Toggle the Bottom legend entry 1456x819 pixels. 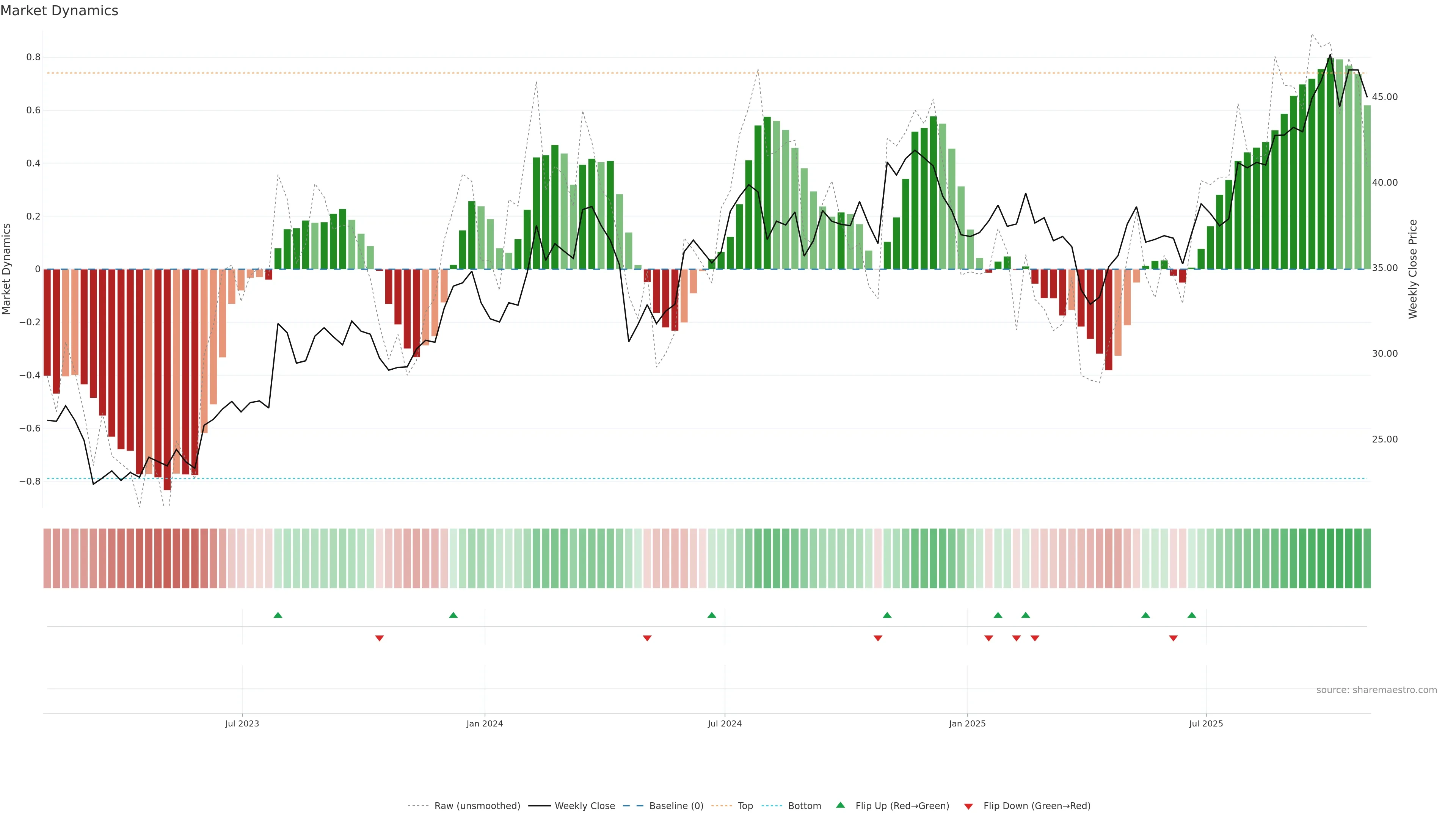(x=804, y=806)
